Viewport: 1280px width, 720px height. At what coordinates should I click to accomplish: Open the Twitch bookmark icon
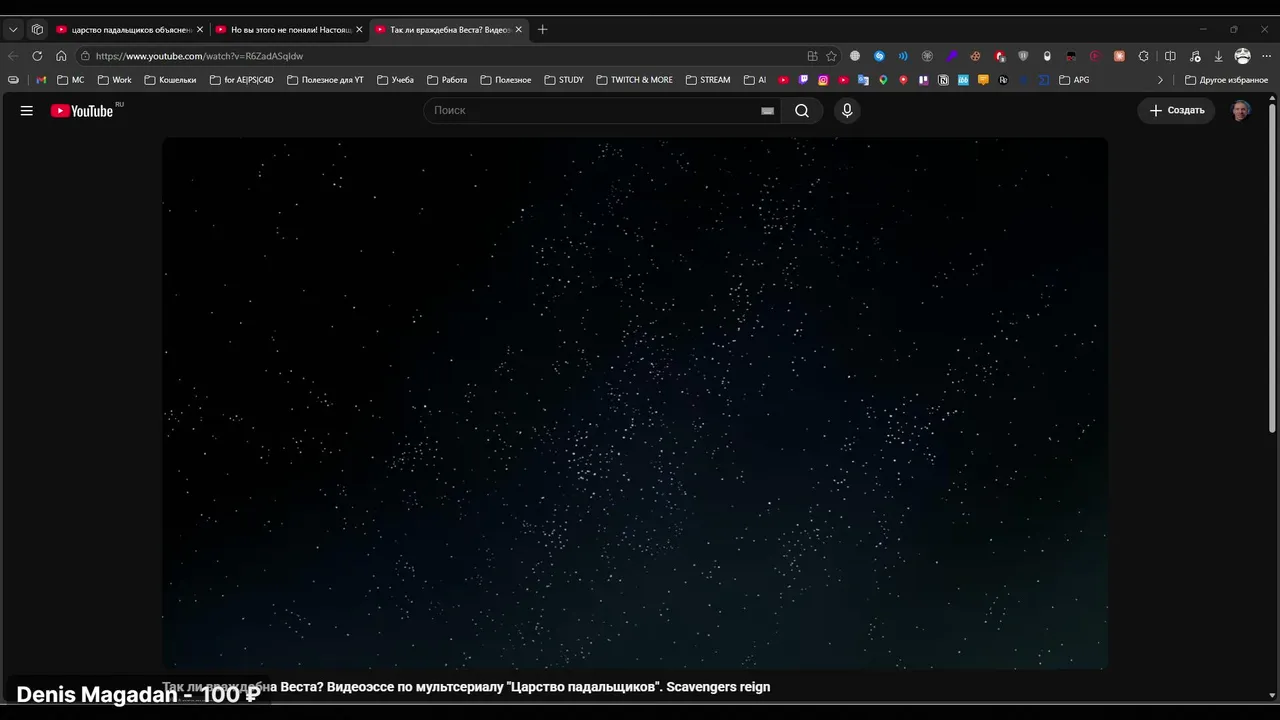click(803, 80)
